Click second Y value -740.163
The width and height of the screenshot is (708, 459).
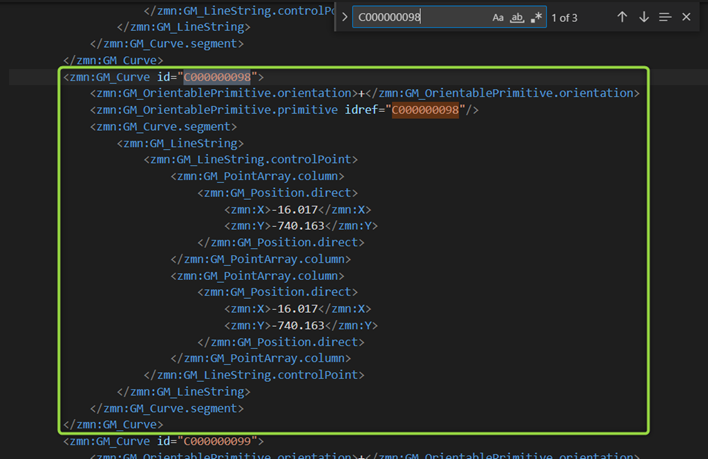coord(298,325)
